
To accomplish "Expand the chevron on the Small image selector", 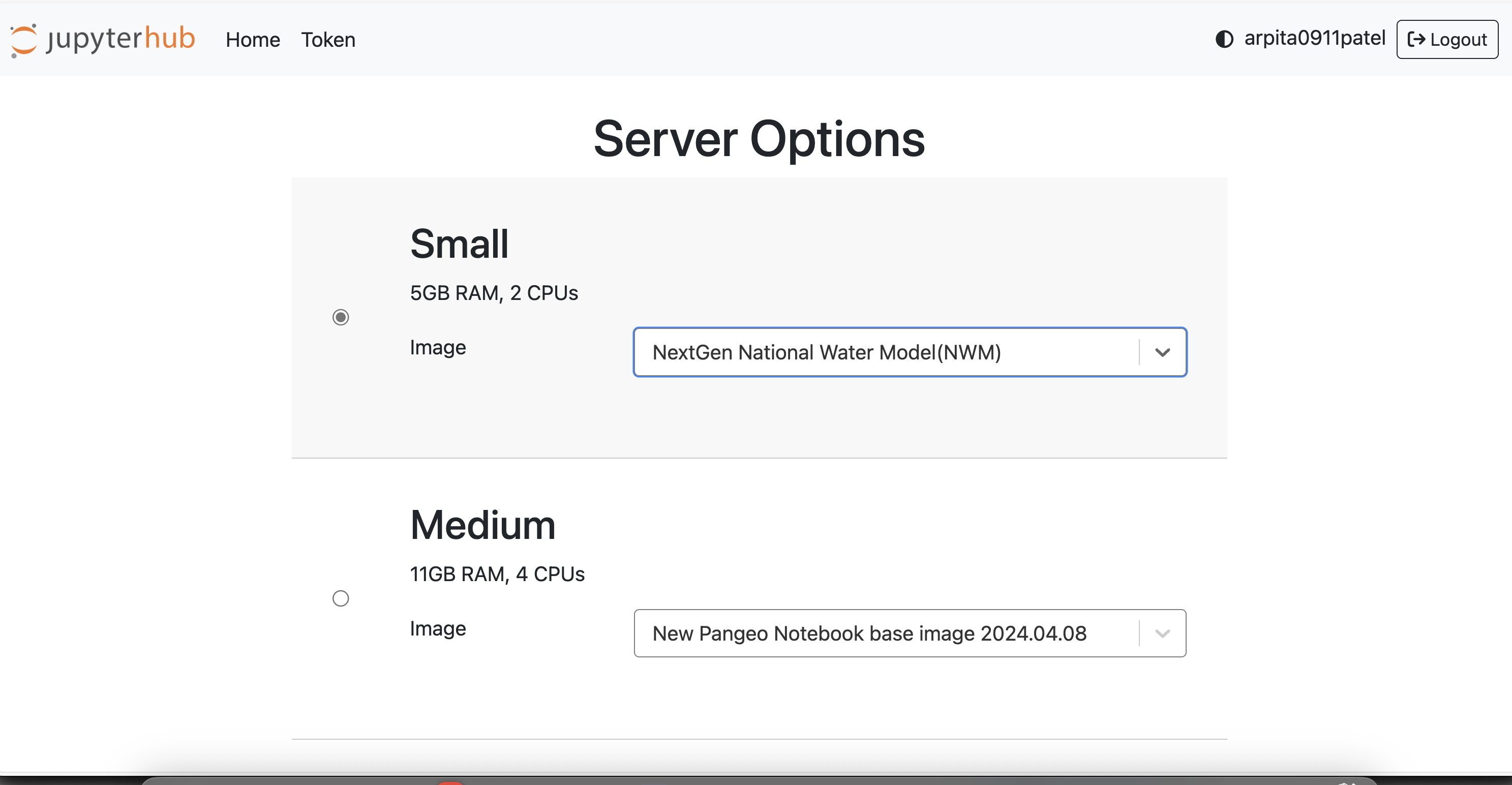I will (1163, 352).
